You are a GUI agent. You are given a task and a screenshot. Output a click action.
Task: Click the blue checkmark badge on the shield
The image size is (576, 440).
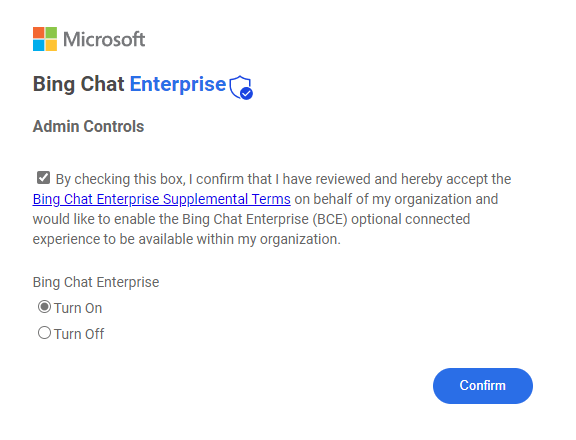pos(246,94)
